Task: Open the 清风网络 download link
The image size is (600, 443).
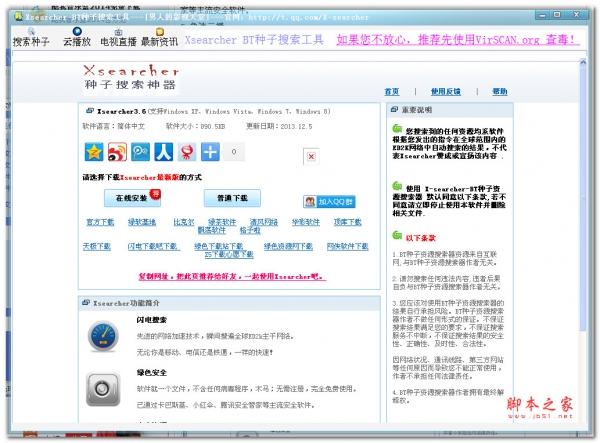Action: point(264,222)
